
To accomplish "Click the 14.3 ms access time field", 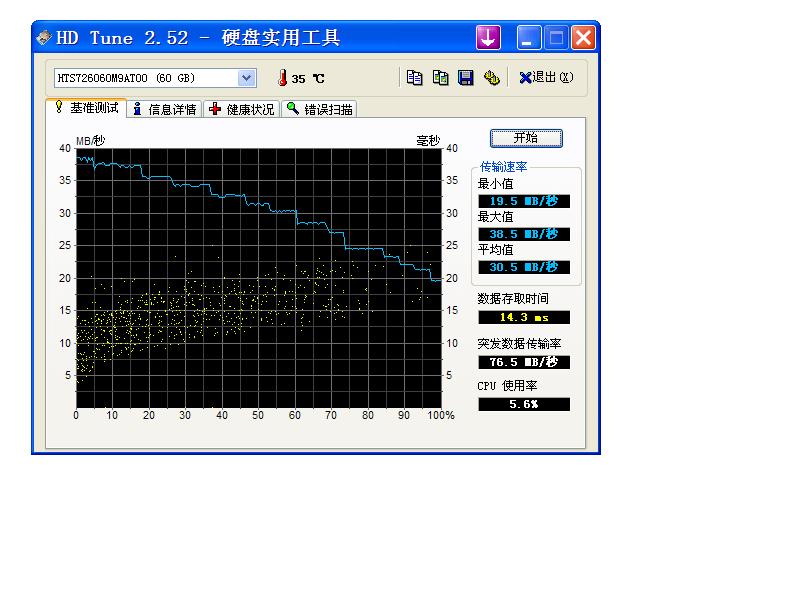I will click(524, 317).
